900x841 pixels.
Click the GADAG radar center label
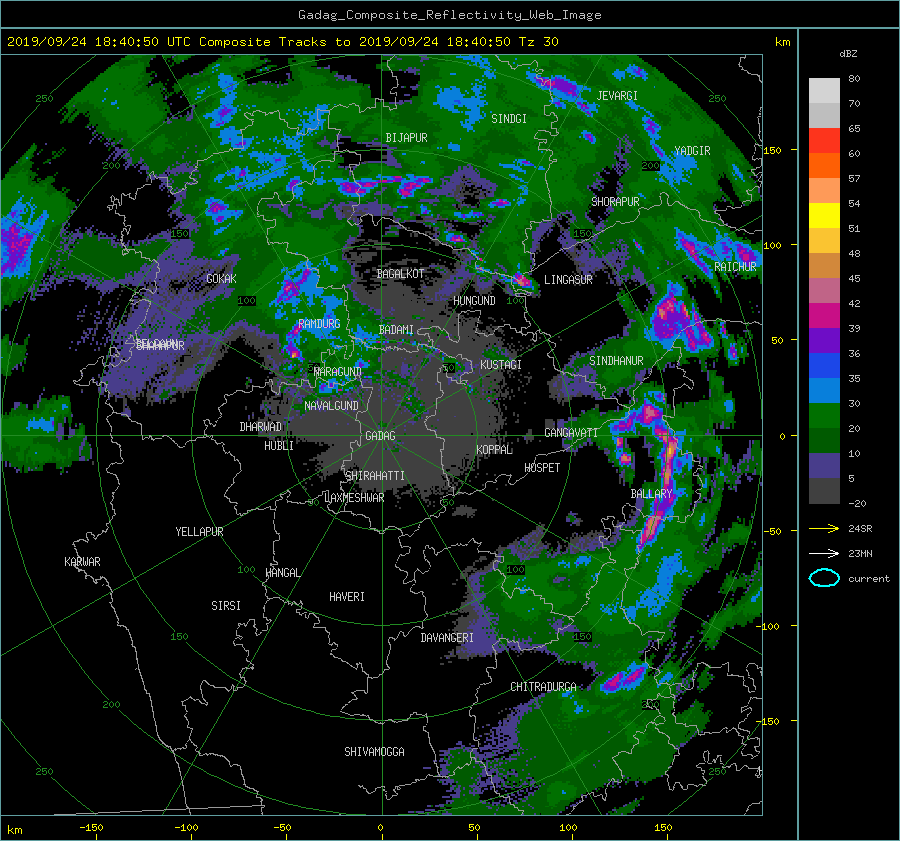pos(380,436)
